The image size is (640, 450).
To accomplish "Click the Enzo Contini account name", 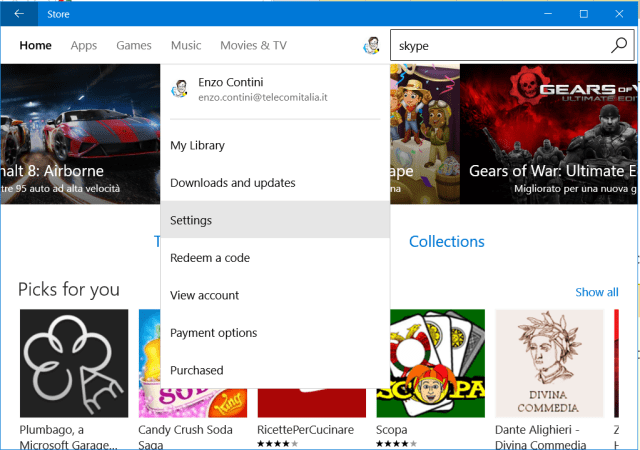I will click(x=231, y=82).
